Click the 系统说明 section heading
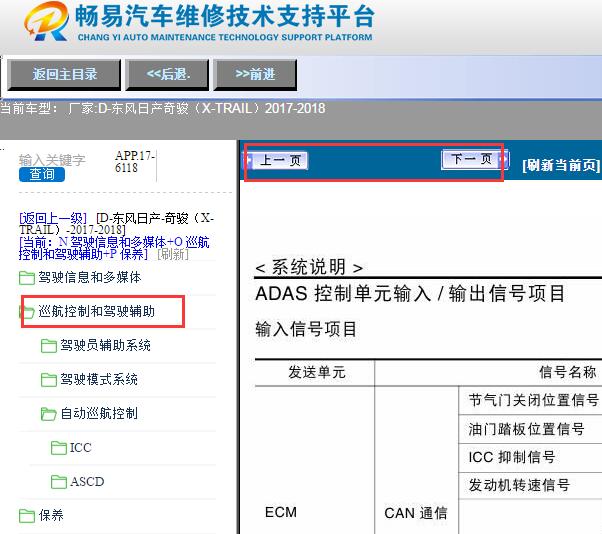This screenshot has height=534, width=602. [309, 267]
